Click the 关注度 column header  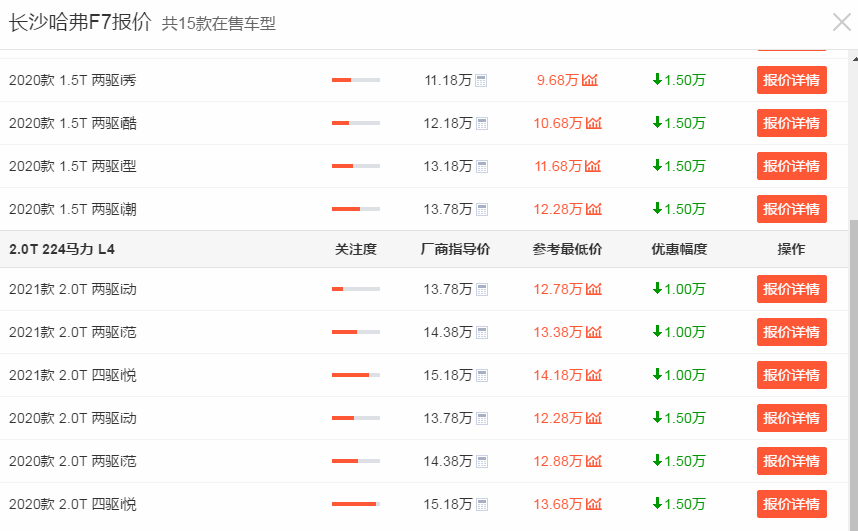356,250
